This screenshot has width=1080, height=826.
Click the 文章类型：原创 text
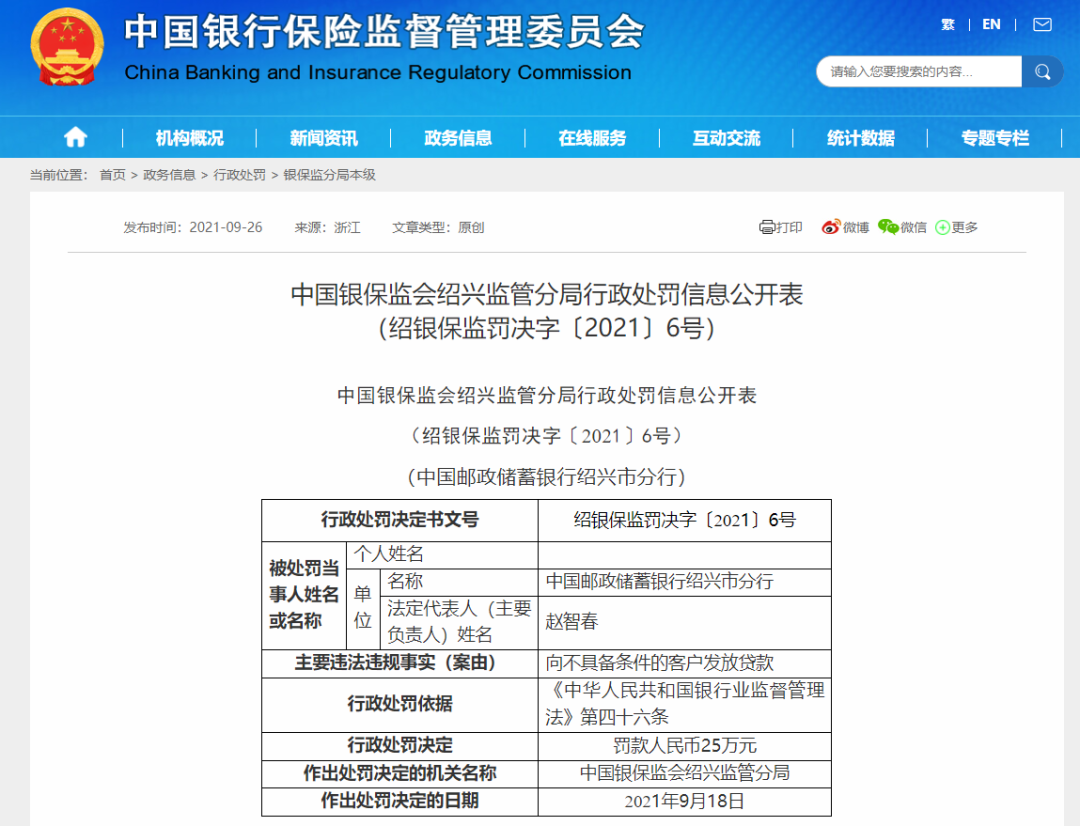pyautogui.click(x=438, y=227)
